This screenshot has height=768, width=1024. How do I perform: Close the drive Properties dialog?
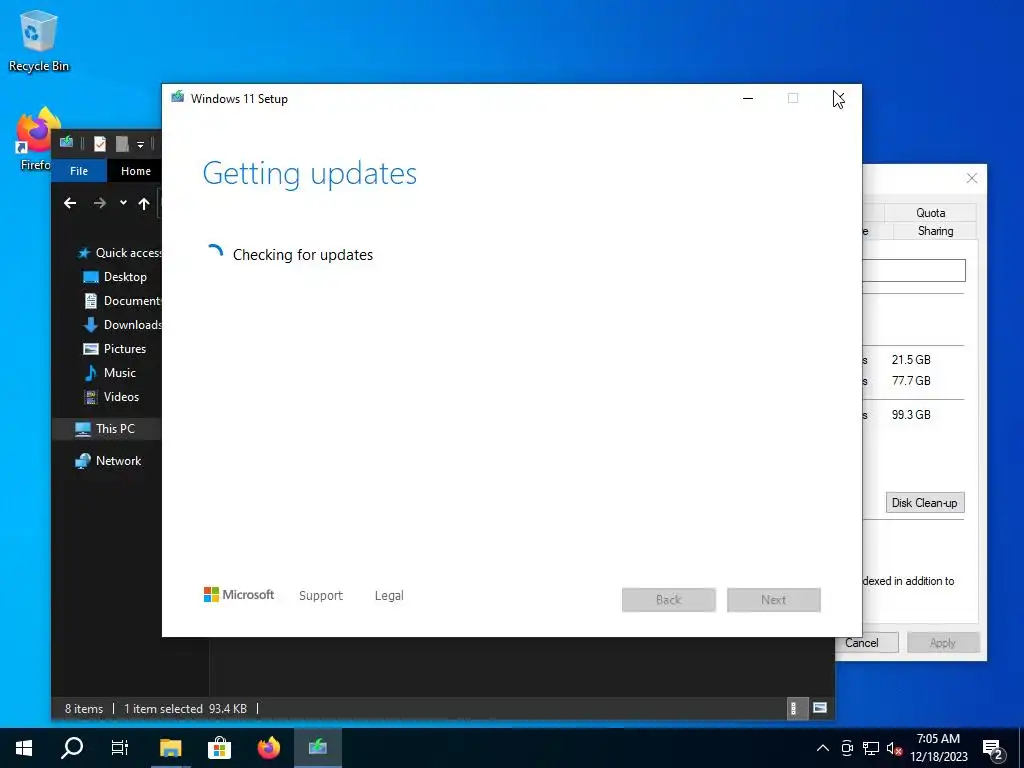(x=972, y=178)
